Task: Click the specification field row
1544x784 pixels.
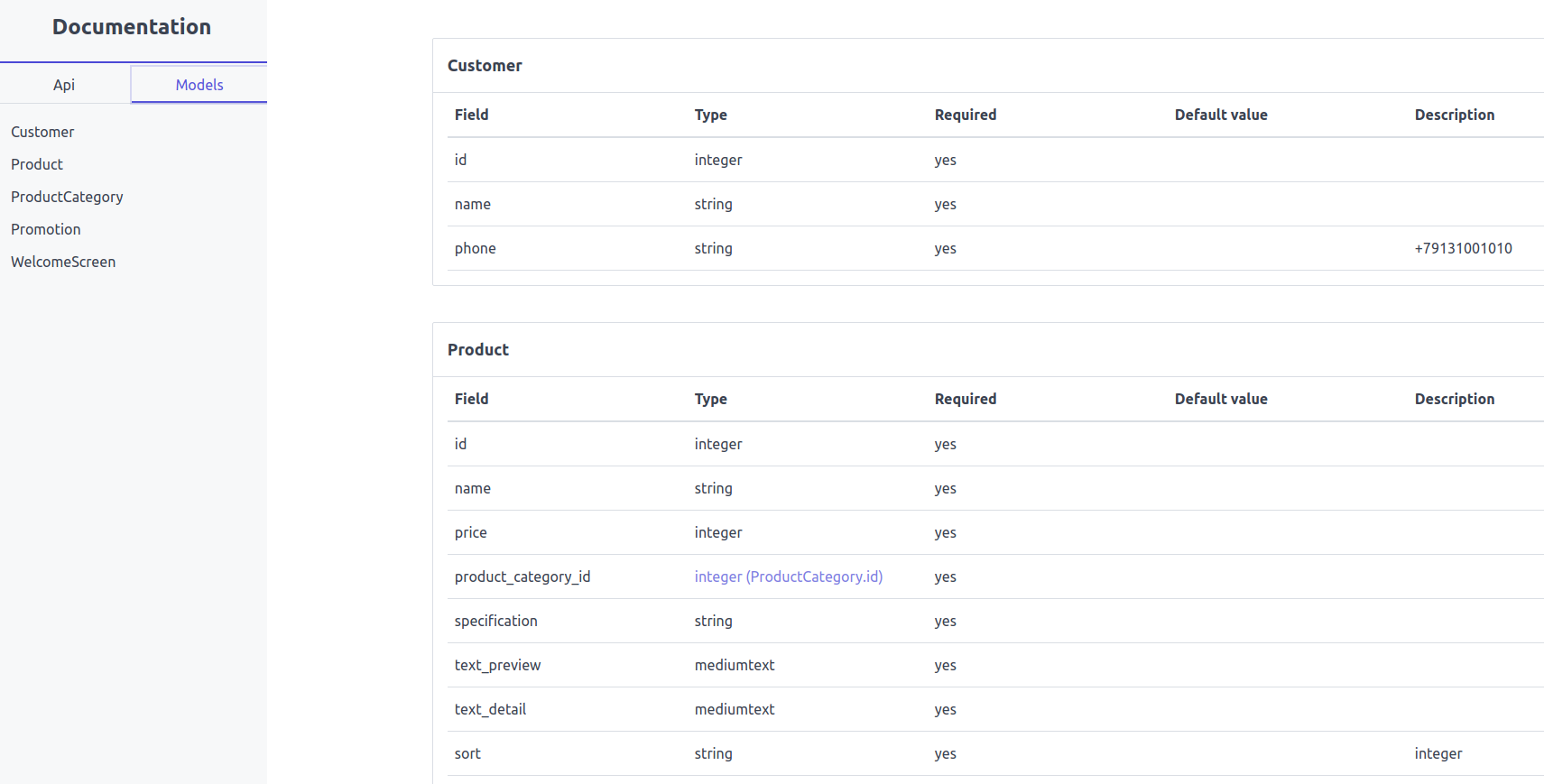Action: (x=496, y=621)
